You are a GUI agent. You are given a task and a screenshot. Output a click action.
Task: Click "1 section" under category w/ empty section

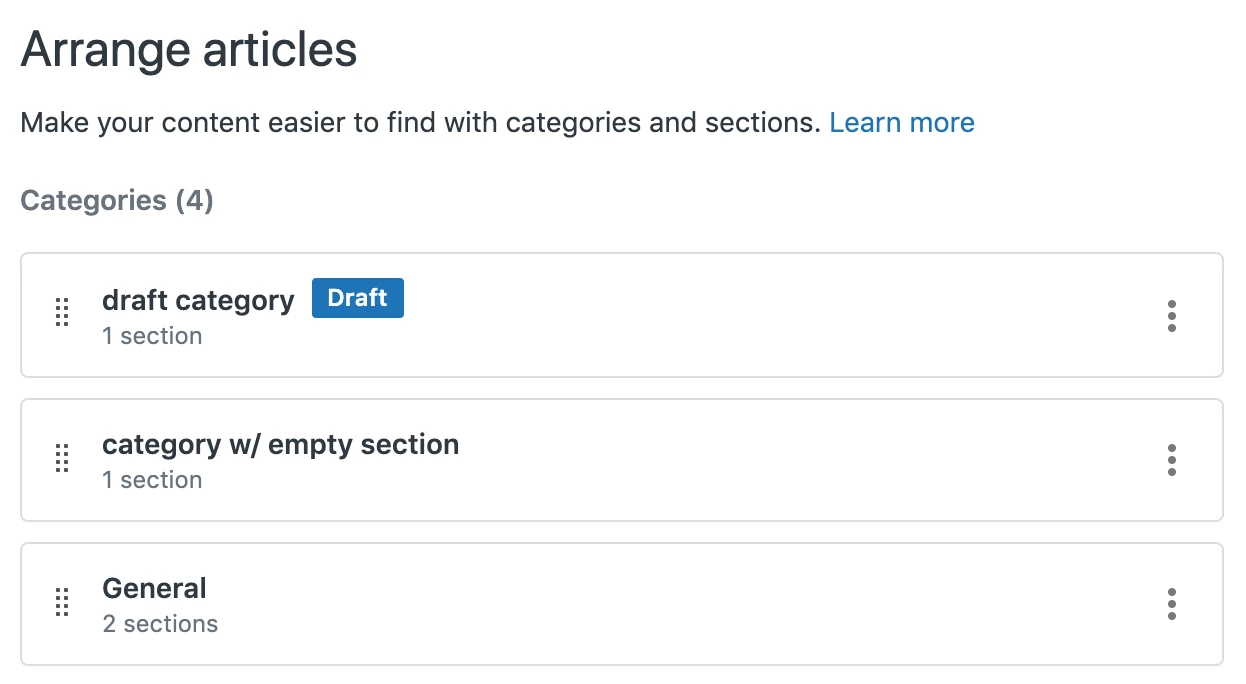click(152, 480)
